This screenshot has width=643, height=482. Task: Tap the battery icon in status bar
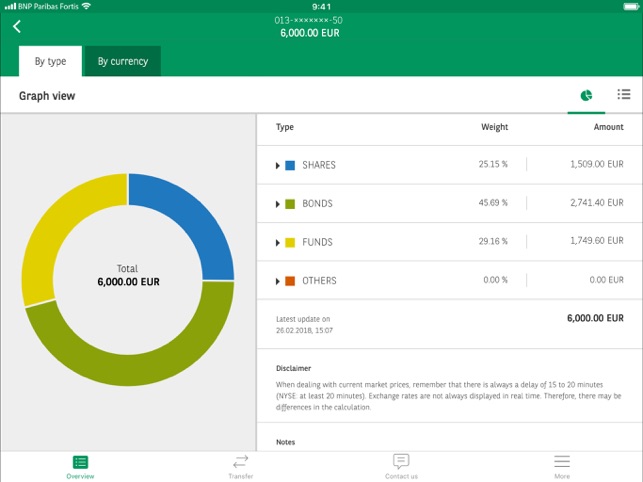[x=625, y=6]
